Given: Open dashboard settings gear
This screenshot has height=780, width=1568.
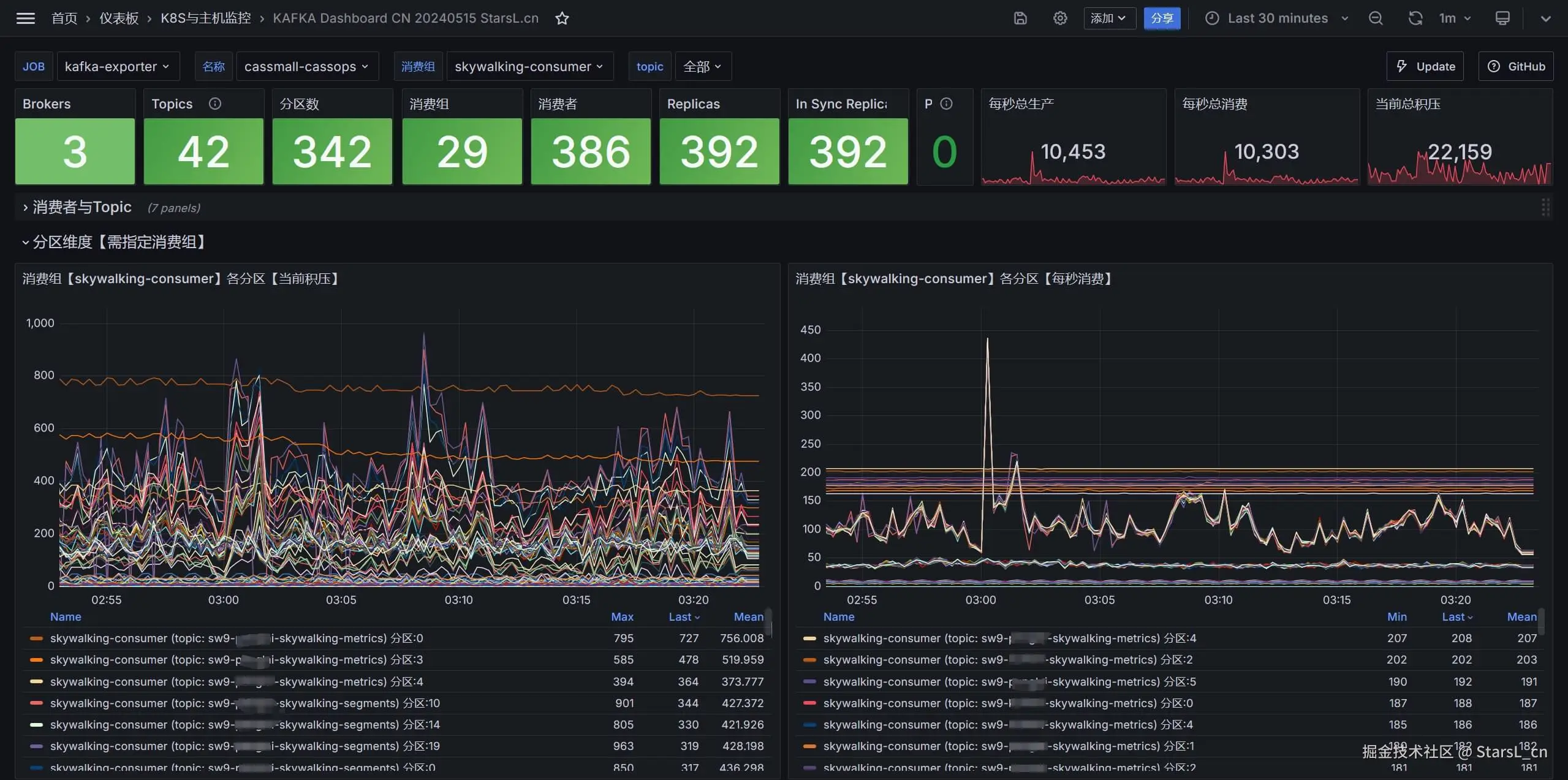Looking at the screenshot, I should (1060, 18).
